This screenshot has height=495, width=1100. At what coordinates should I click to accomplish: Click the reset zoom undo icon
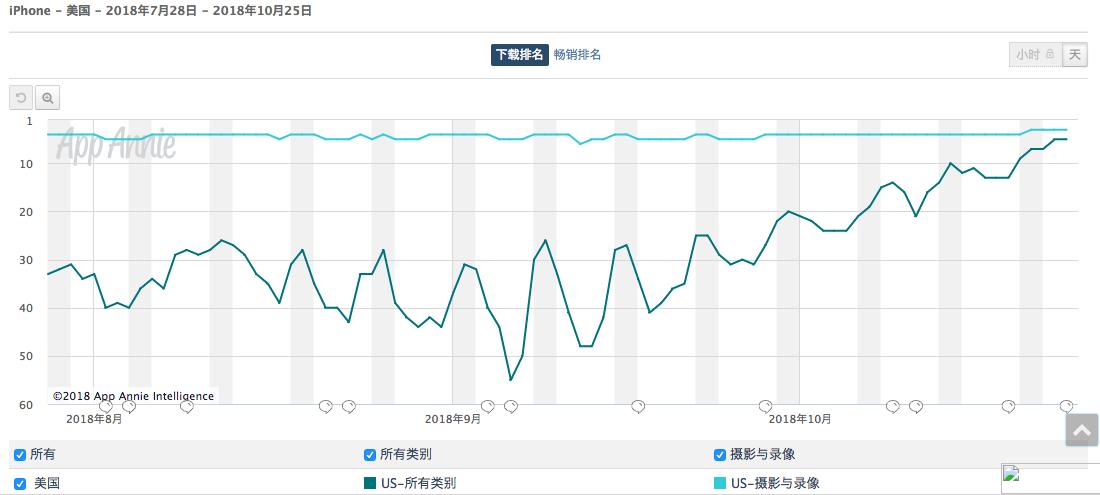tap(20, 97)
